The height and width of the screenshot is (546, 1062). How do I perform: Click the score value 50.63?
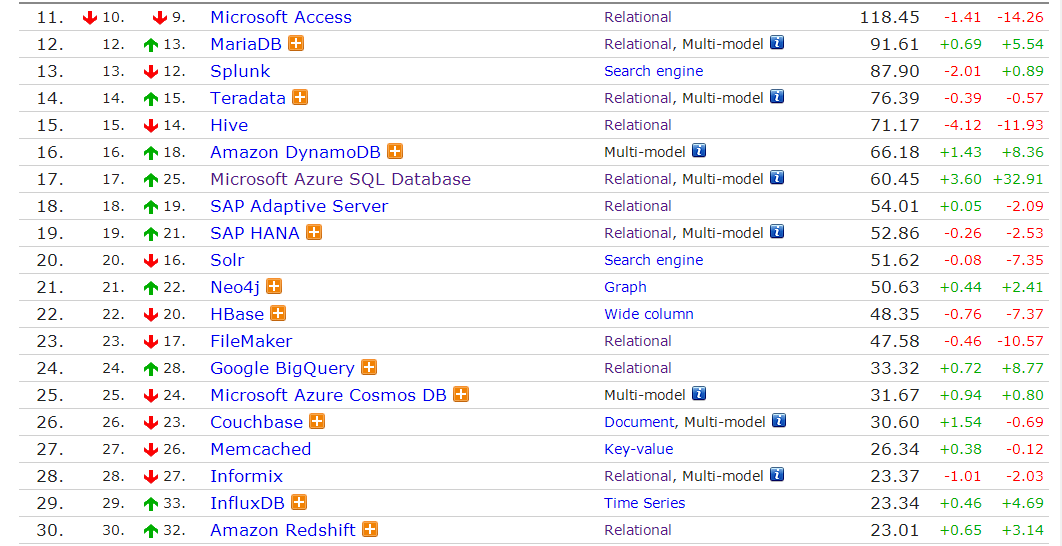coord(895,287)
